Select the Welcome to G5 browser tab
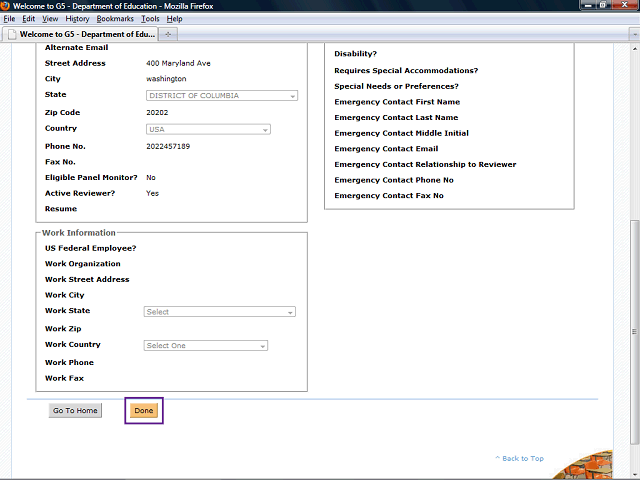The image size is (640, 480). click(x=81, y=34)
